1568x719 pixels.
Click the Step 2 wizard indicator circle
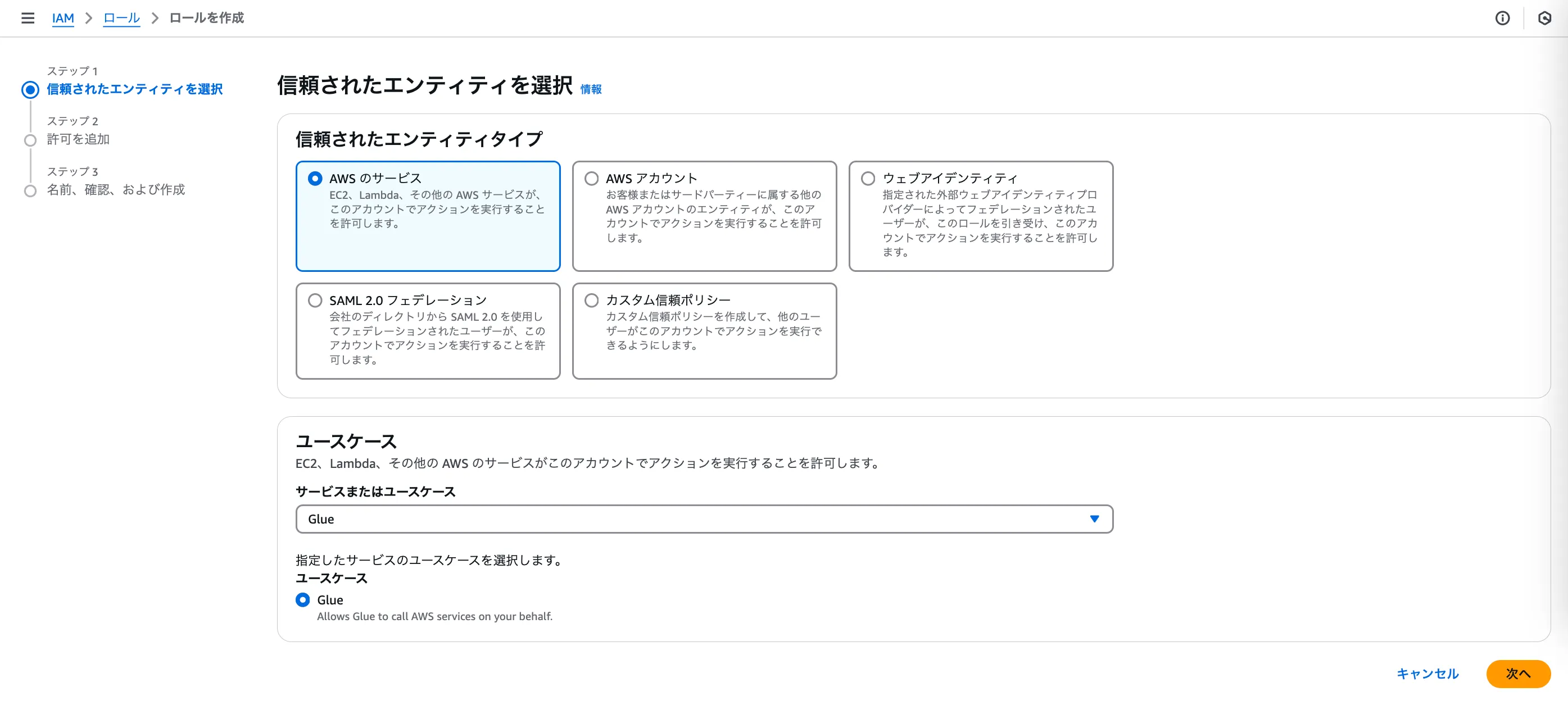(30, 140)
